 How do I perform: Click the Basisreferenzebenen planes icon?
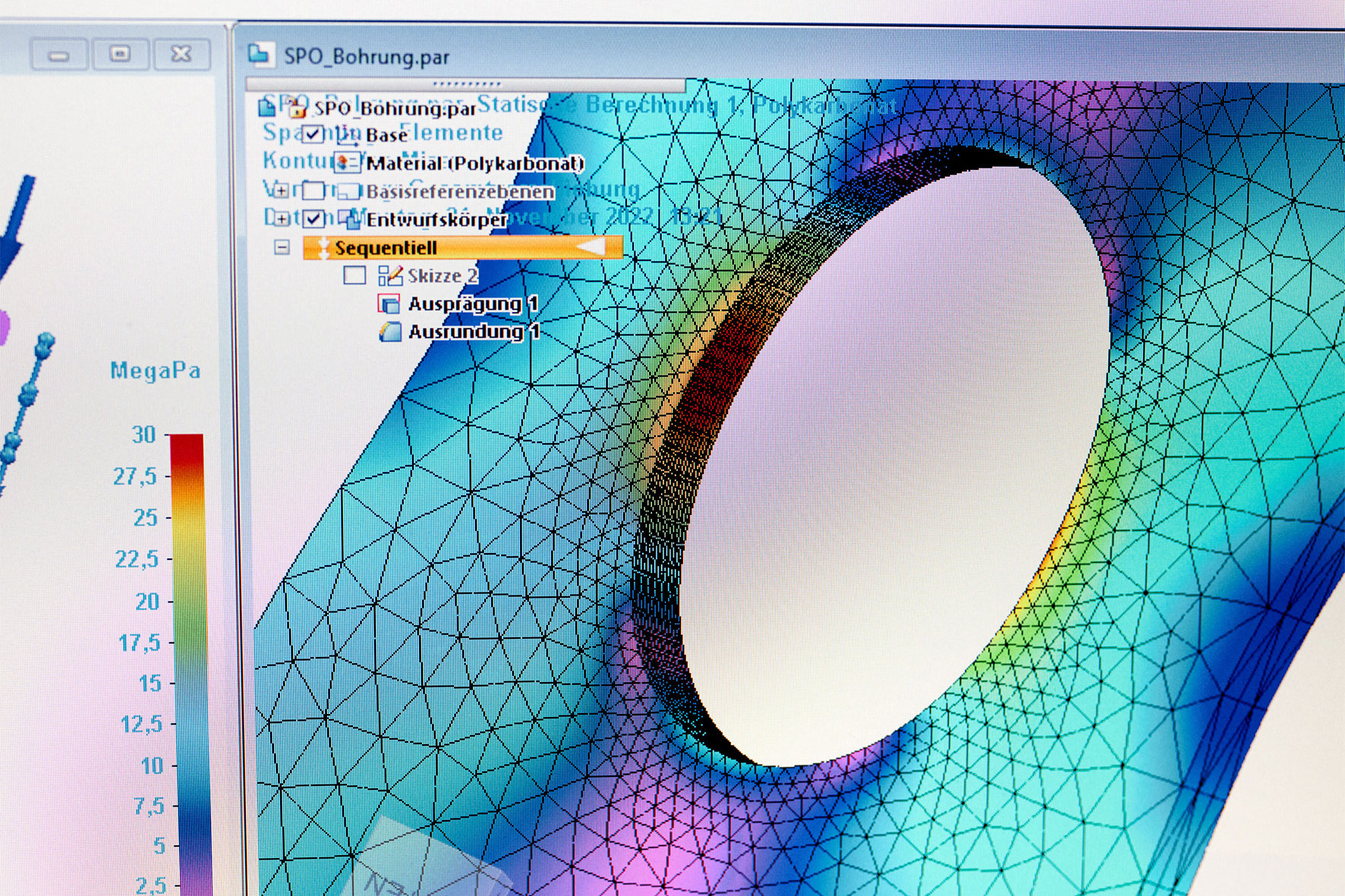348,191
